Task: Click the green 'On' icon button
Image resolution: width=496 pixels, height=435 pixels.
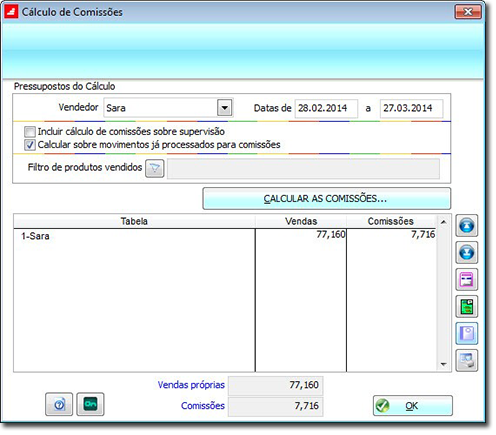Action: [x=90, y=404]
